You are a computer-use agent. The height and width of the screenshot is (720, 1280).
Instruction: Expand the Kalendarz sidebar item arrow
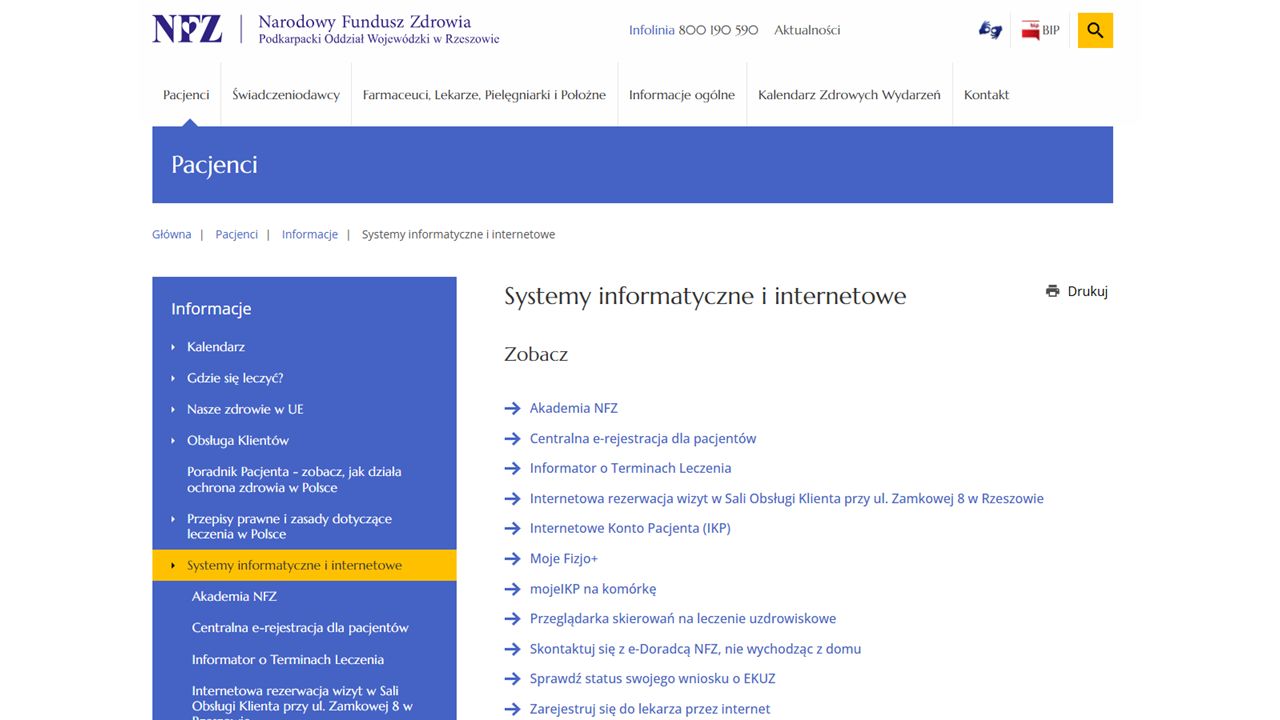(x=173, y=347)
